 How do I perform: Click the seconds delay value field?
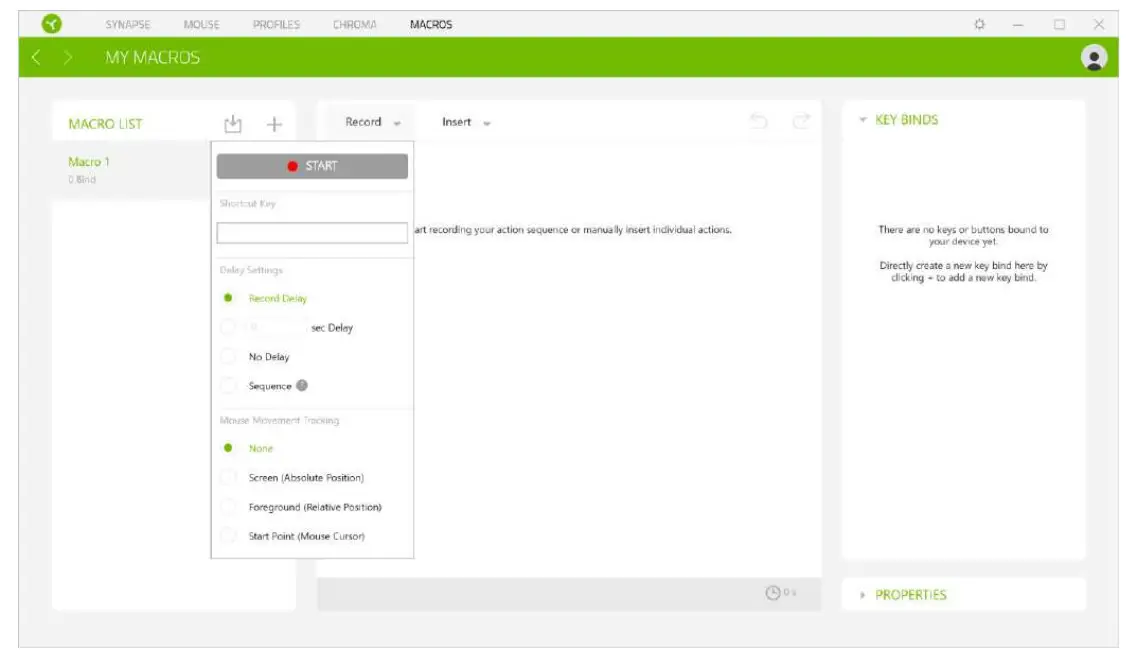tap(276, 327)
